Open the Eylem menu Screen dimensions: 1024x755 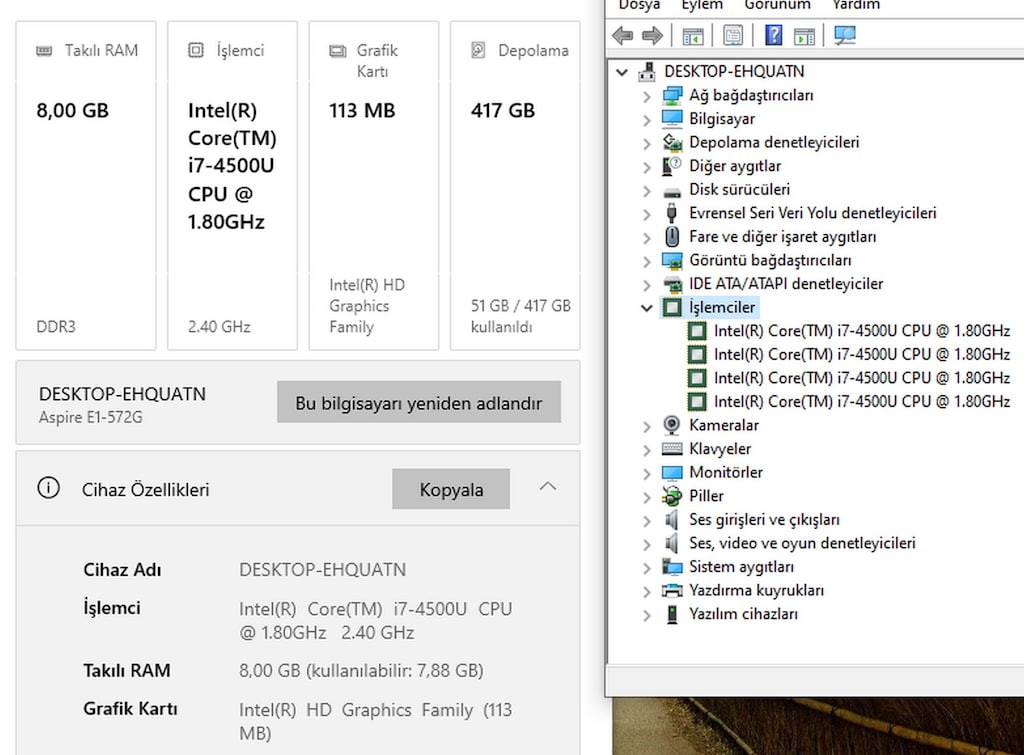tap(702, 5)
